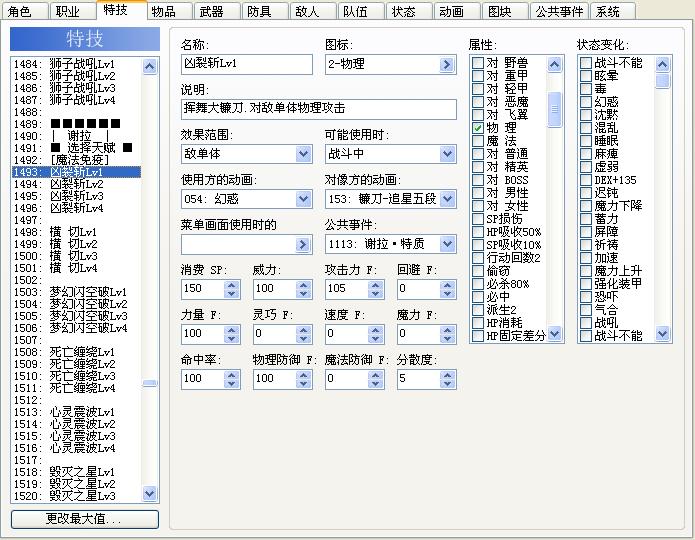Viewport: 695px width, 540px height.
Task: Increase 消费 SP value with up arrow
Action: [231, 285]
